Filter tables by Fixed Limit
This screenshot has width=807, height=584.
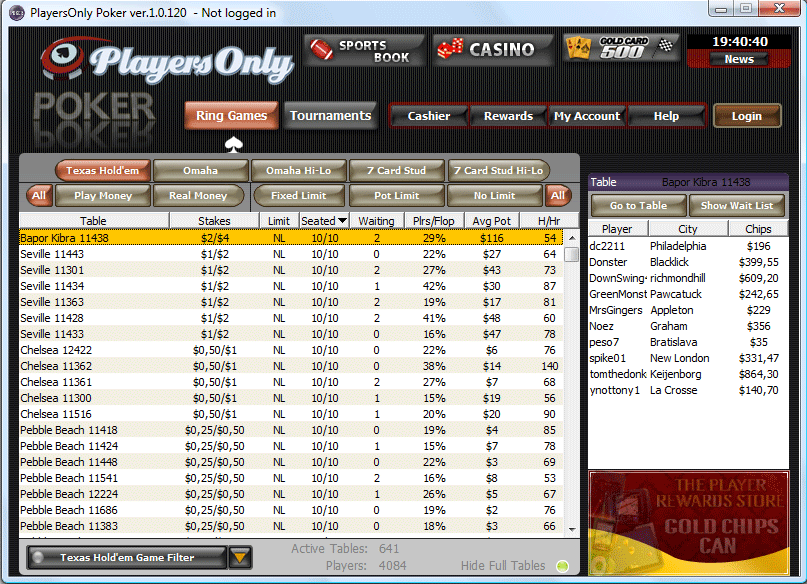click(x=299, y=196)
